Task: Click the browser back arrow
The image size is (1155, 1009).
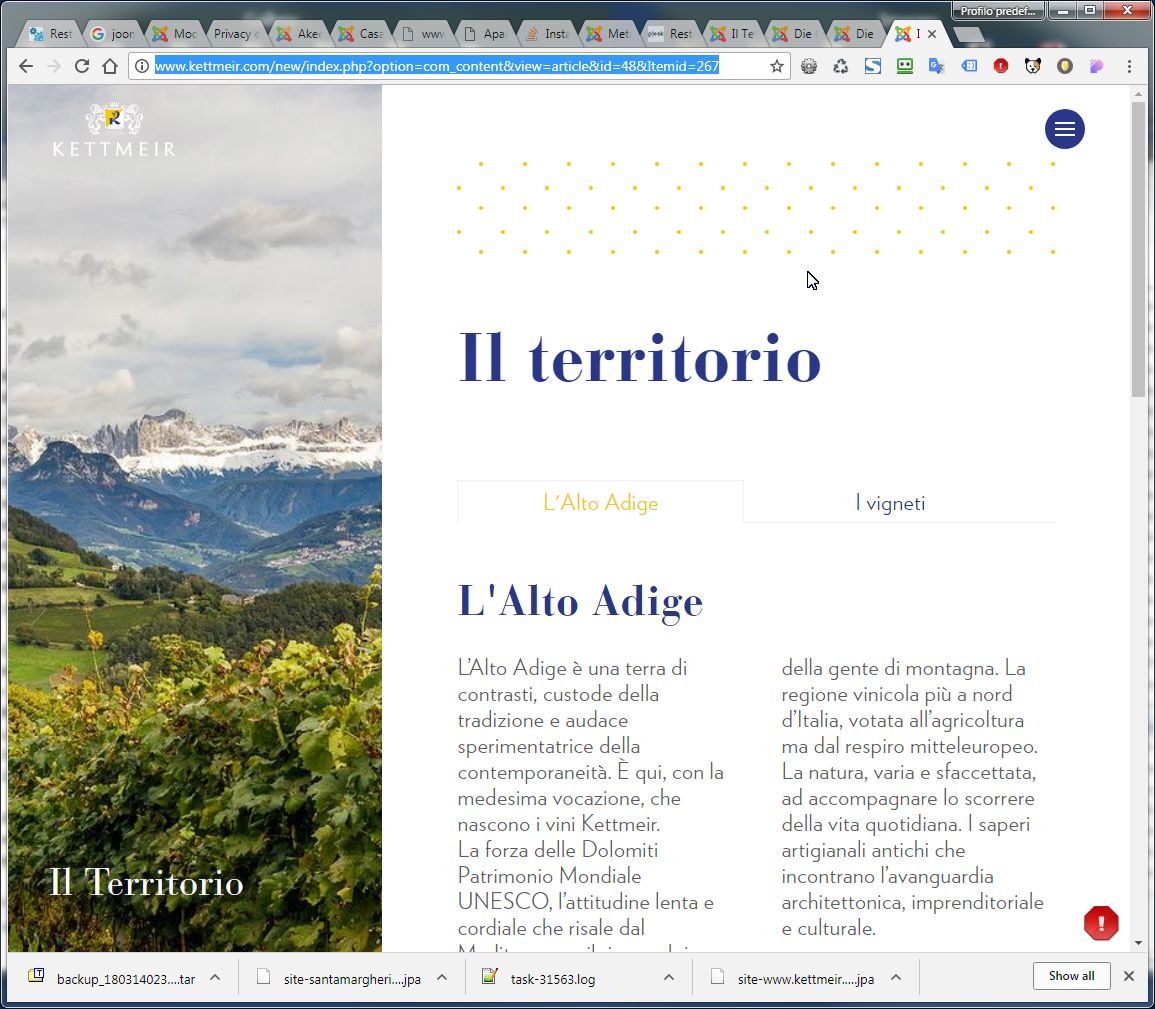Action: [26, 66]
